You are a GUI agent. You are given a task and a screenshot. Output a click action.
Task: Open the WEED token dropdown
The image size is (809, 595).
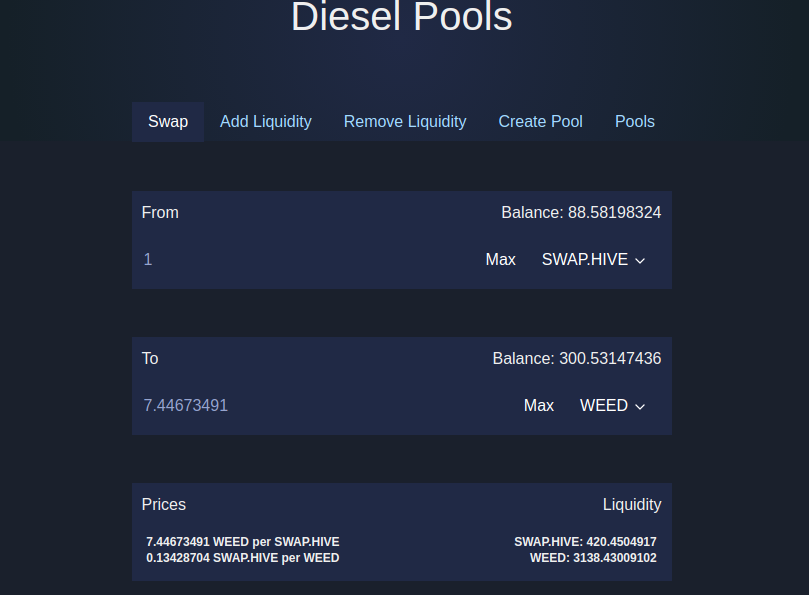pos(612,406)
